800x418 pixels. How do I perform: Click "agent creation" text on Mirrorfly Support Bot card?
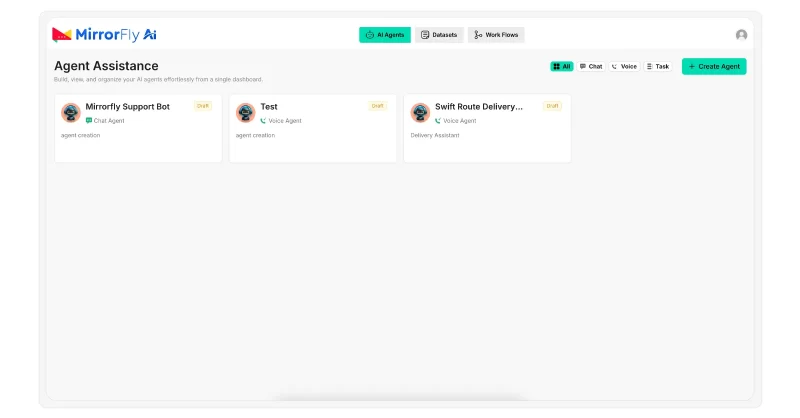81,135
